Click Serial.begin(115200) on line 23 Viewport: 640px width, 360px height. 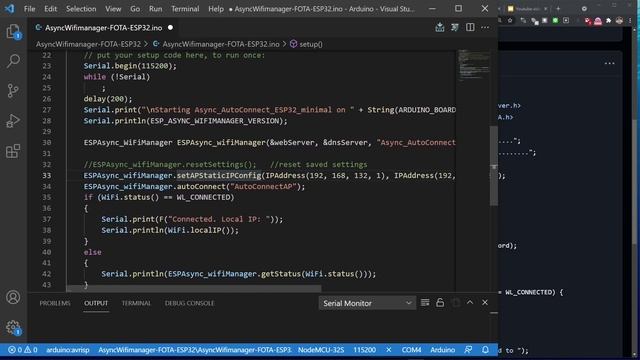pyautogui.click(x=130, y=66)
